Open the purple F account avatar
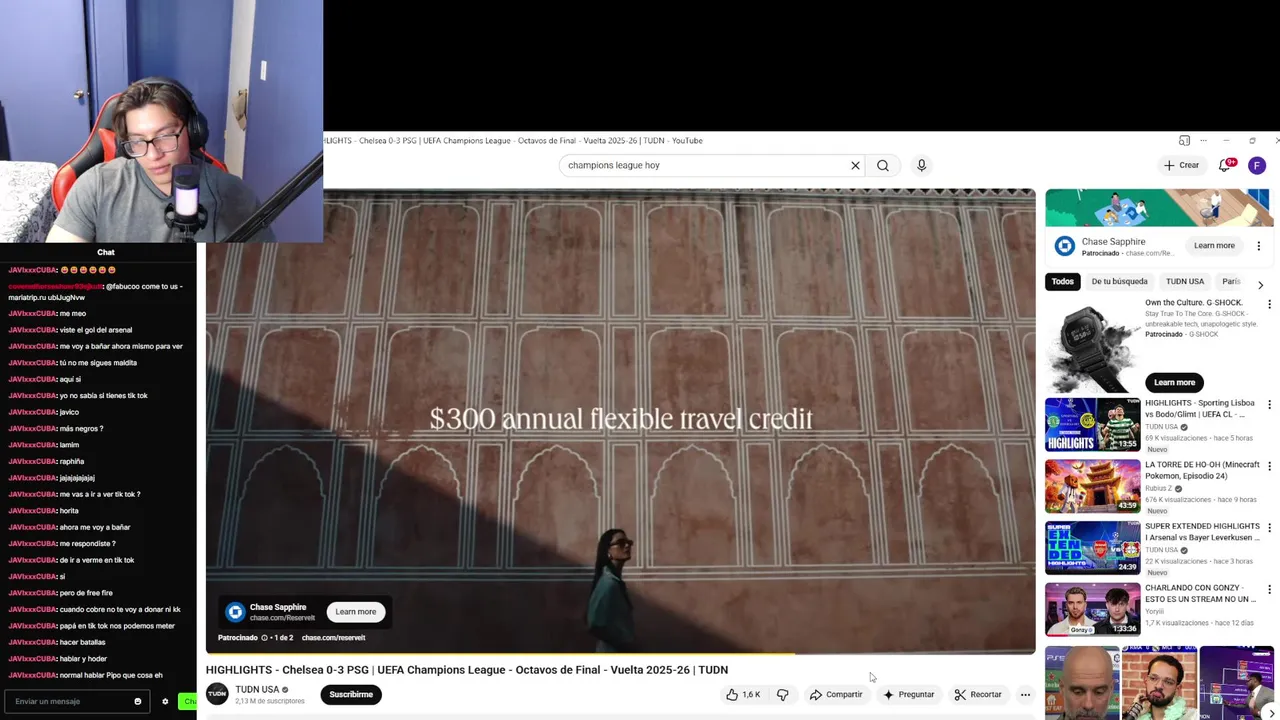 (1257, 166)
